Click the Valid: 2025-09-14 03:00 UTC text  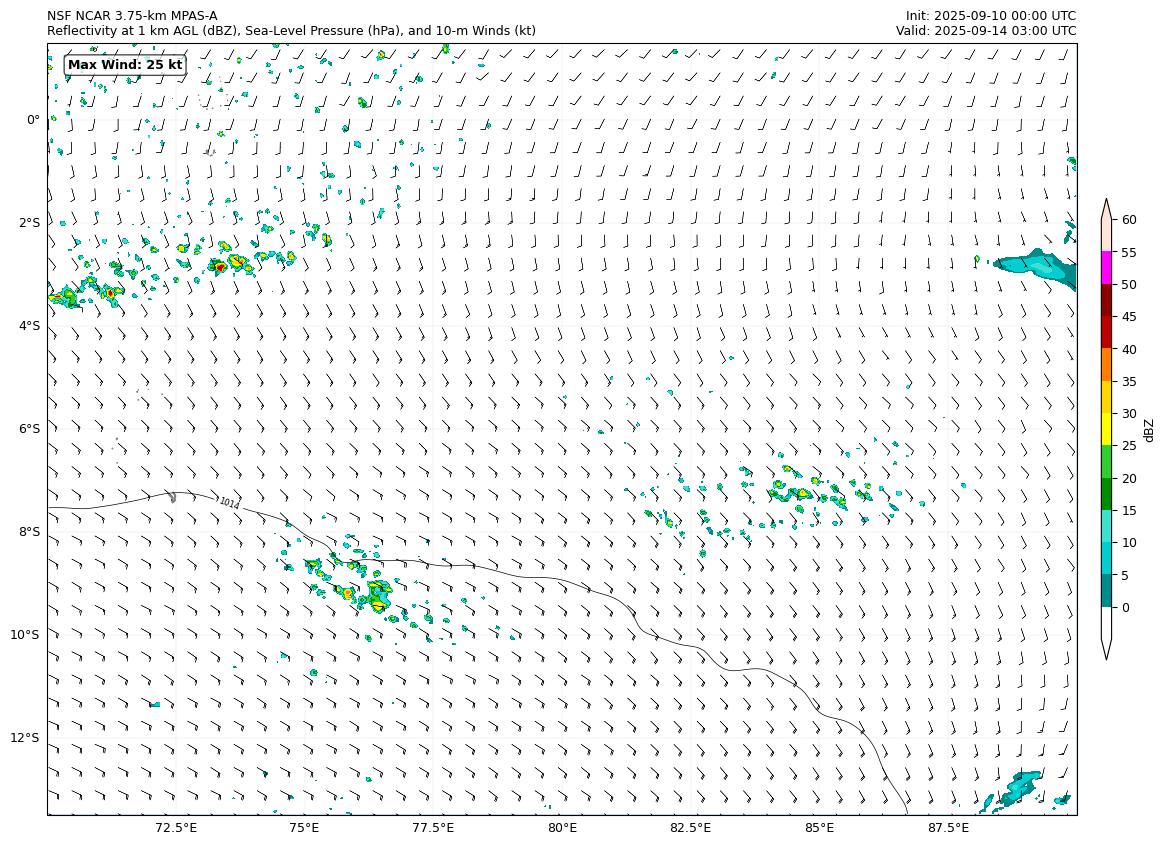(986, 31)
